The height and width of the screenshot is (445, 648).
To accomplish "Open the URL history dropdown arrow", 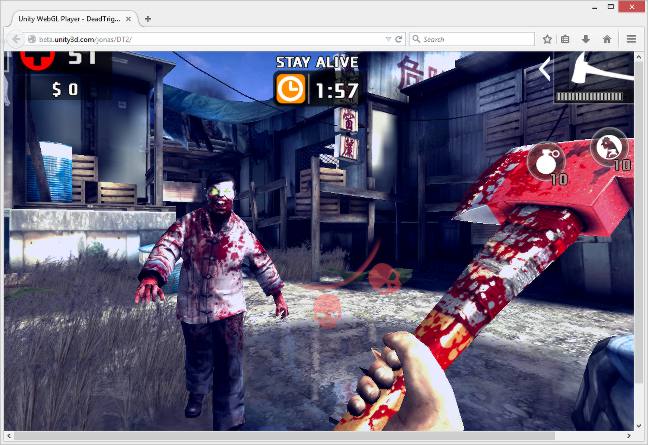I will 388,39.
